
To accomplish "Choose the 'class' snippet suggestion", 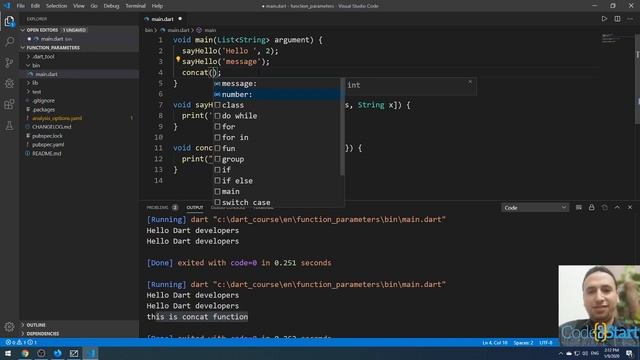I will pos(277,105).
